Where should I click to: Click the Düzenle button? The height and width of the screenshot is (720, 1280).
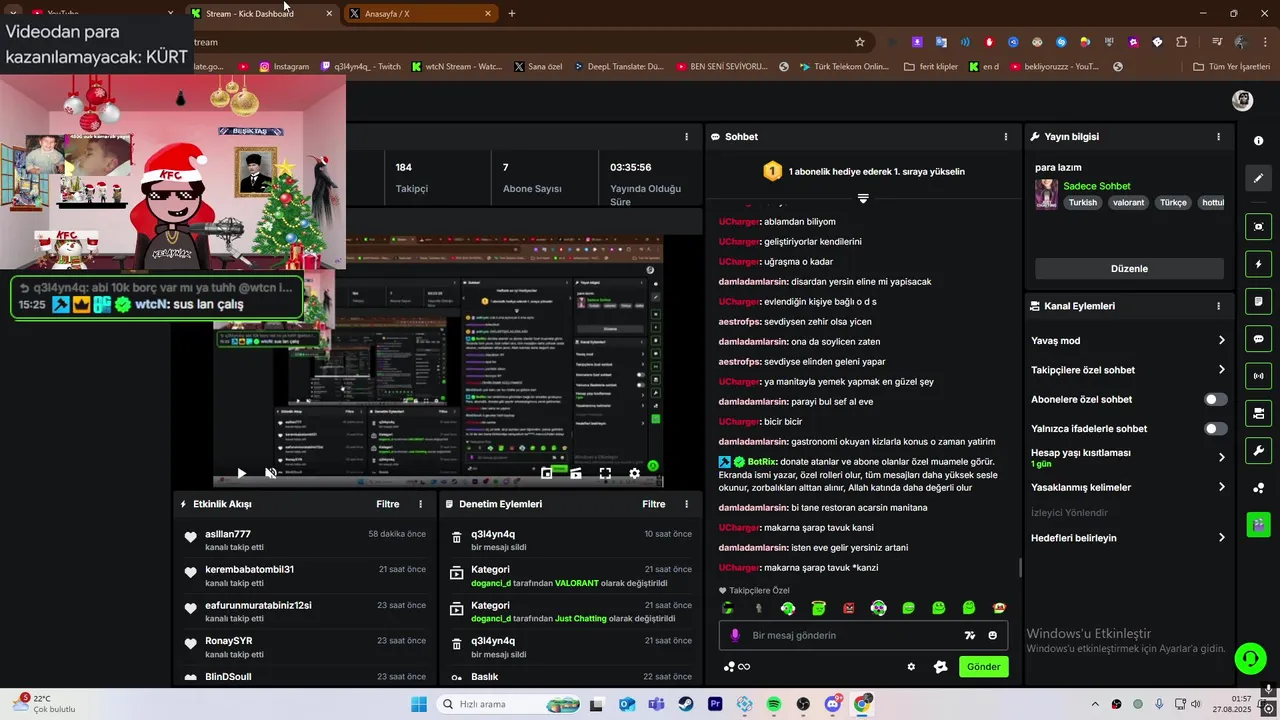click(x=1129, y=269)
